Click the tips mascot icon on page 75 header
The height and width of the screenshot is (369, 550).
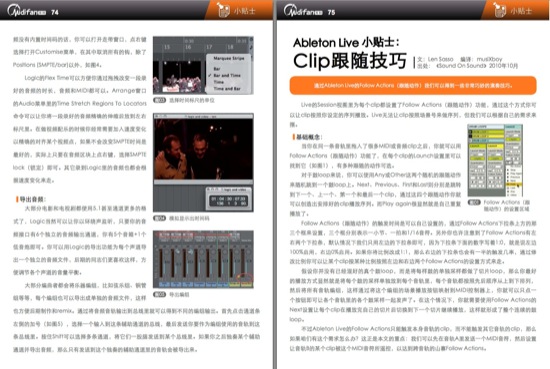pyautogui.click(x=499, y=9)
